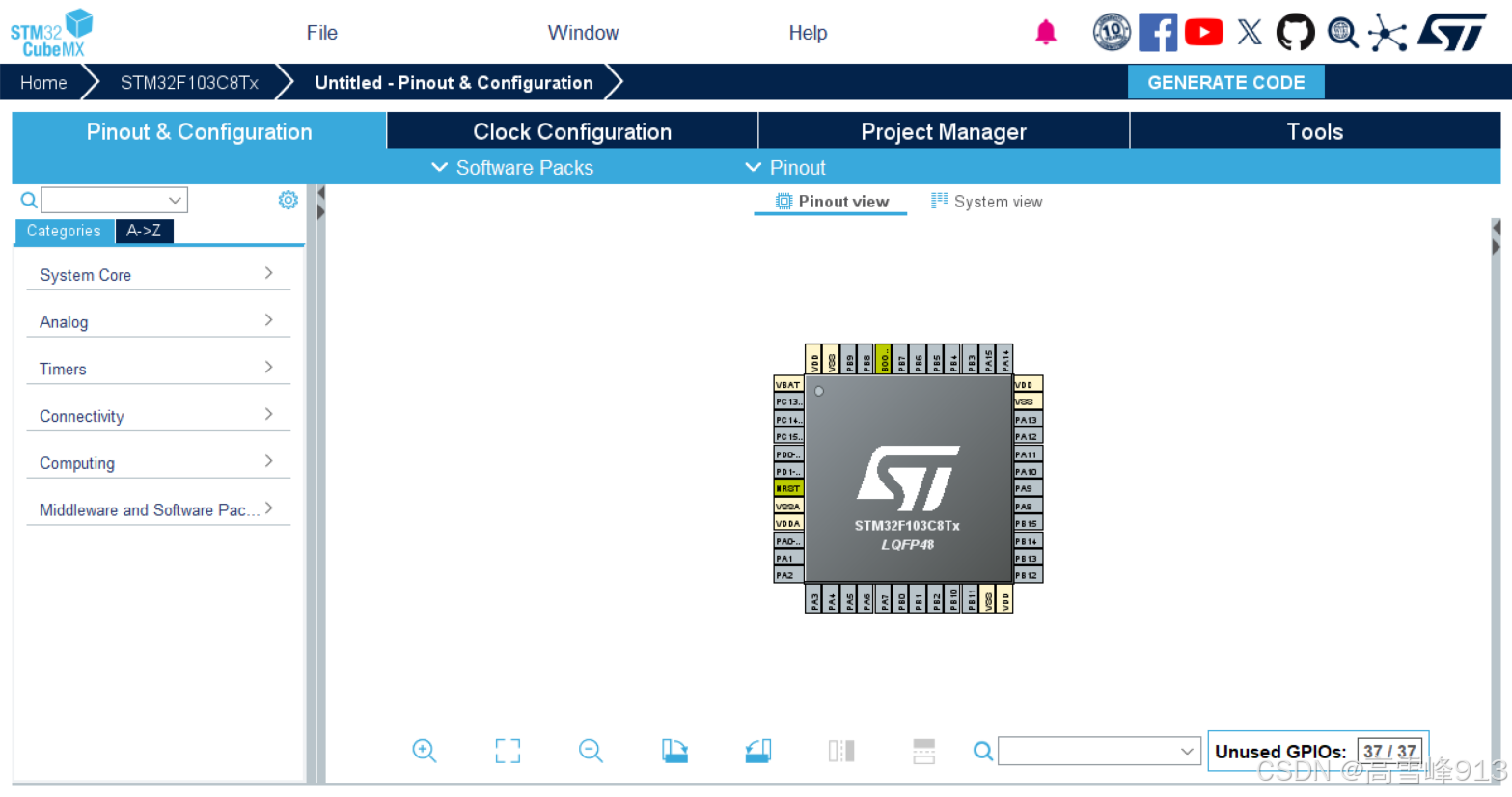The image size is (1512, 797).
Task: Zoom in on the pinout view
Action: pos(425,751)
